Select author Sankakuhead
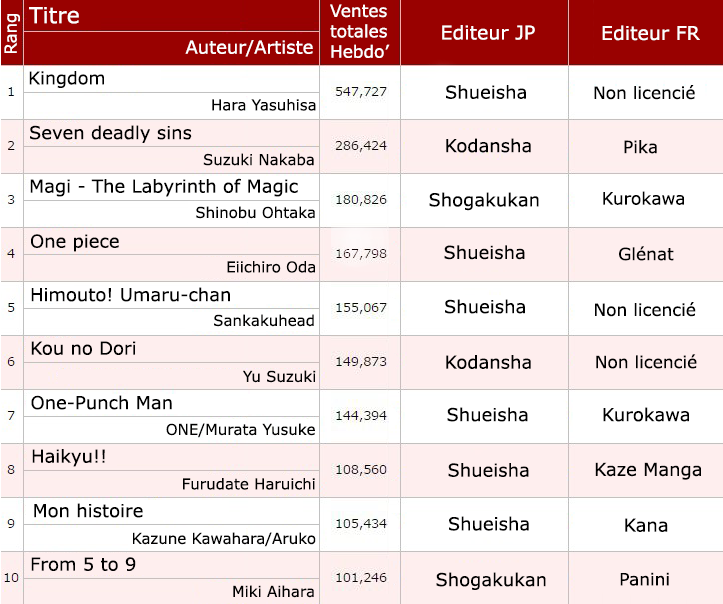 264,320
